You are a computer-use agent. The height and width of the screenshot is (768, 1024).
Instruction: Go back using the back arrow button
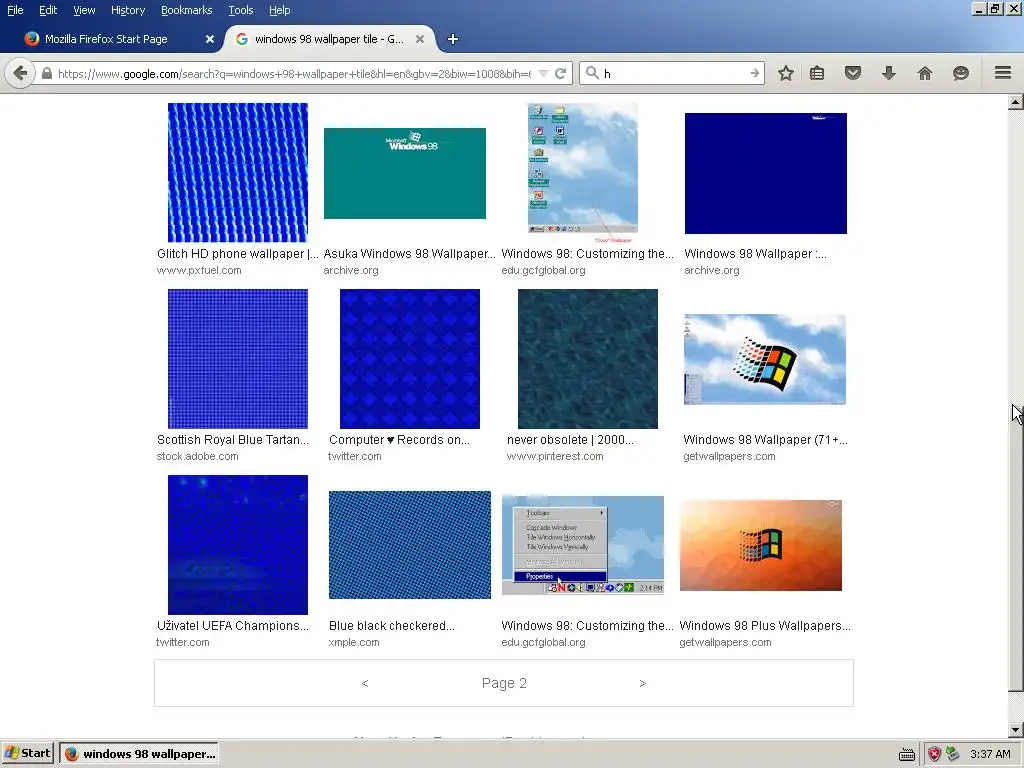coord(20,73)
